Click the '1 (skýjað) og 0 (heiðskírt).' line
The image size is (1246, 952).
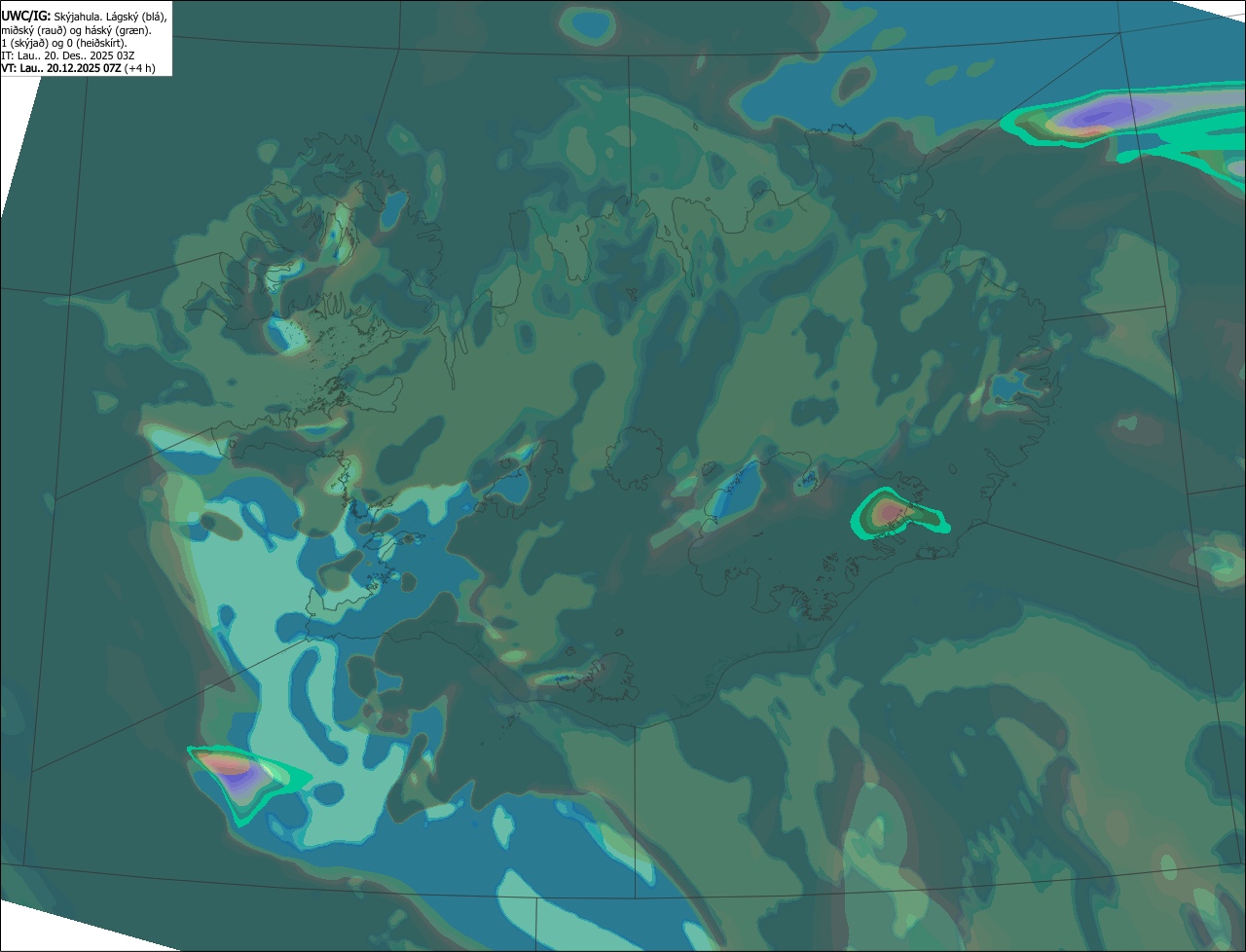point(64,43)
